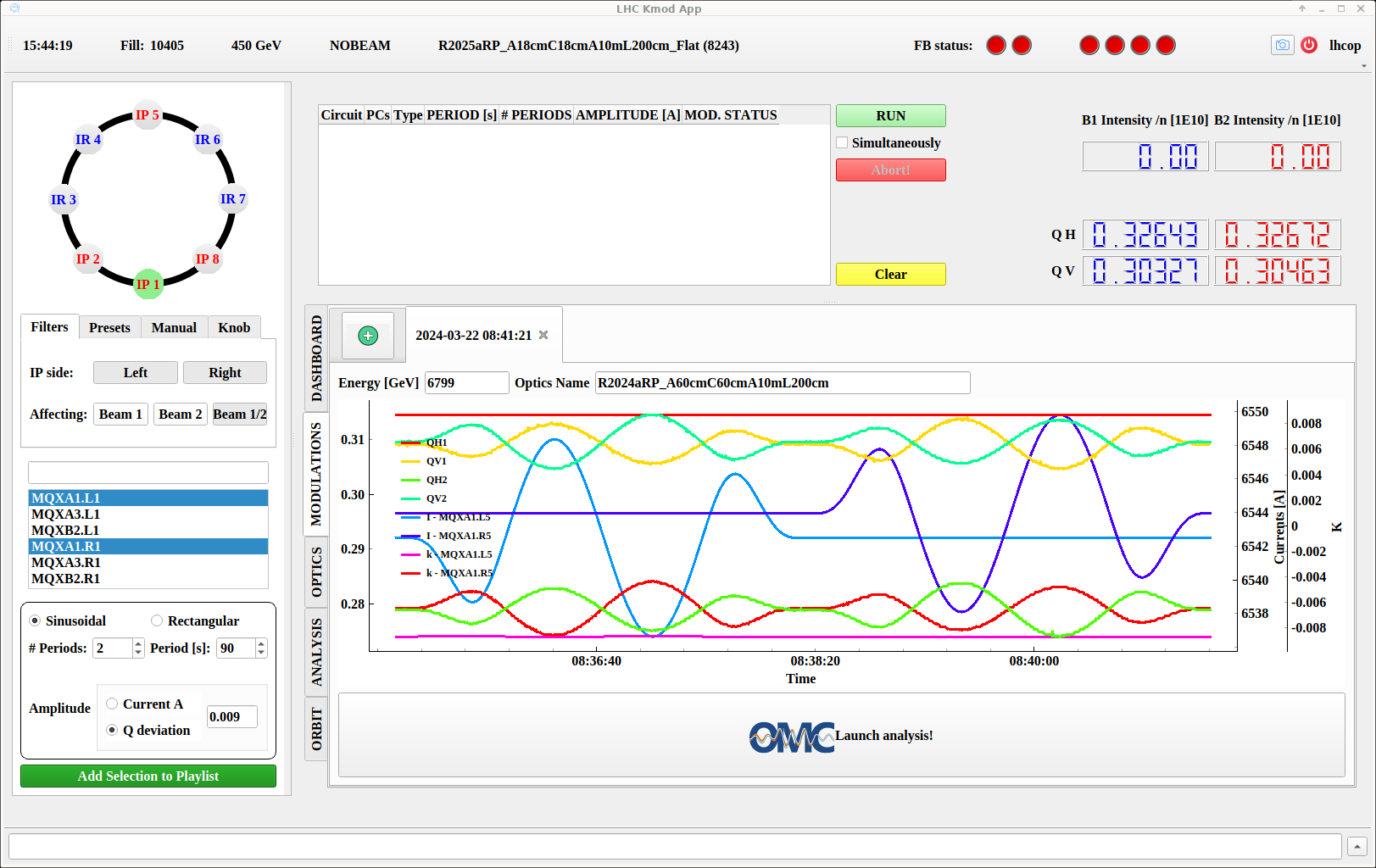Click the red Abort! button
Image resolution: width=1376 pixels, height=868 pixels.
(x=891, y=170)
